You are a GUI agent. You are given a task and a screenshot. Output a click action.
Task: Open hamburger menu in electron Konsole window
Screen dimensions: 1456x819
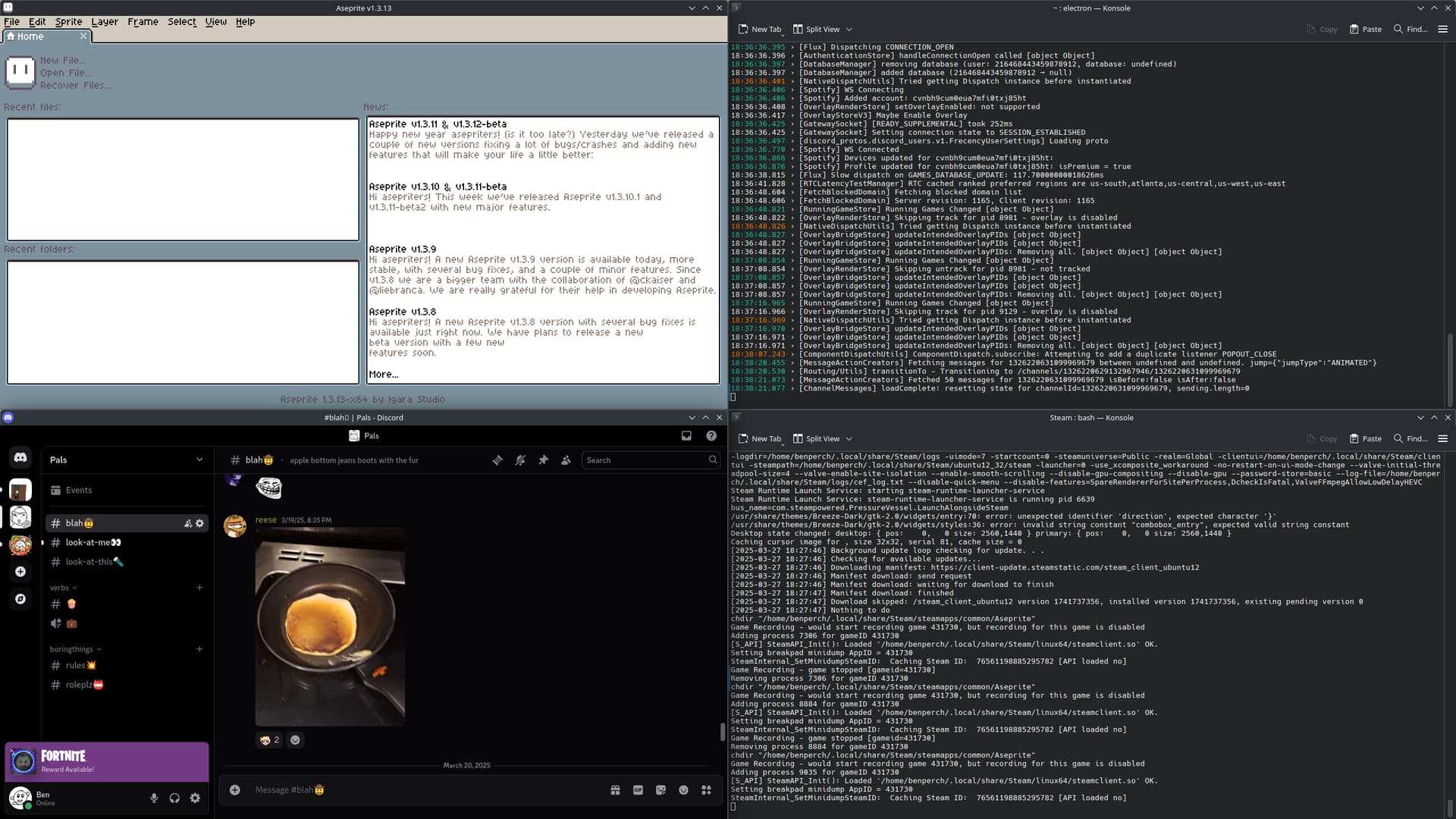click(x=1442, y=29)
